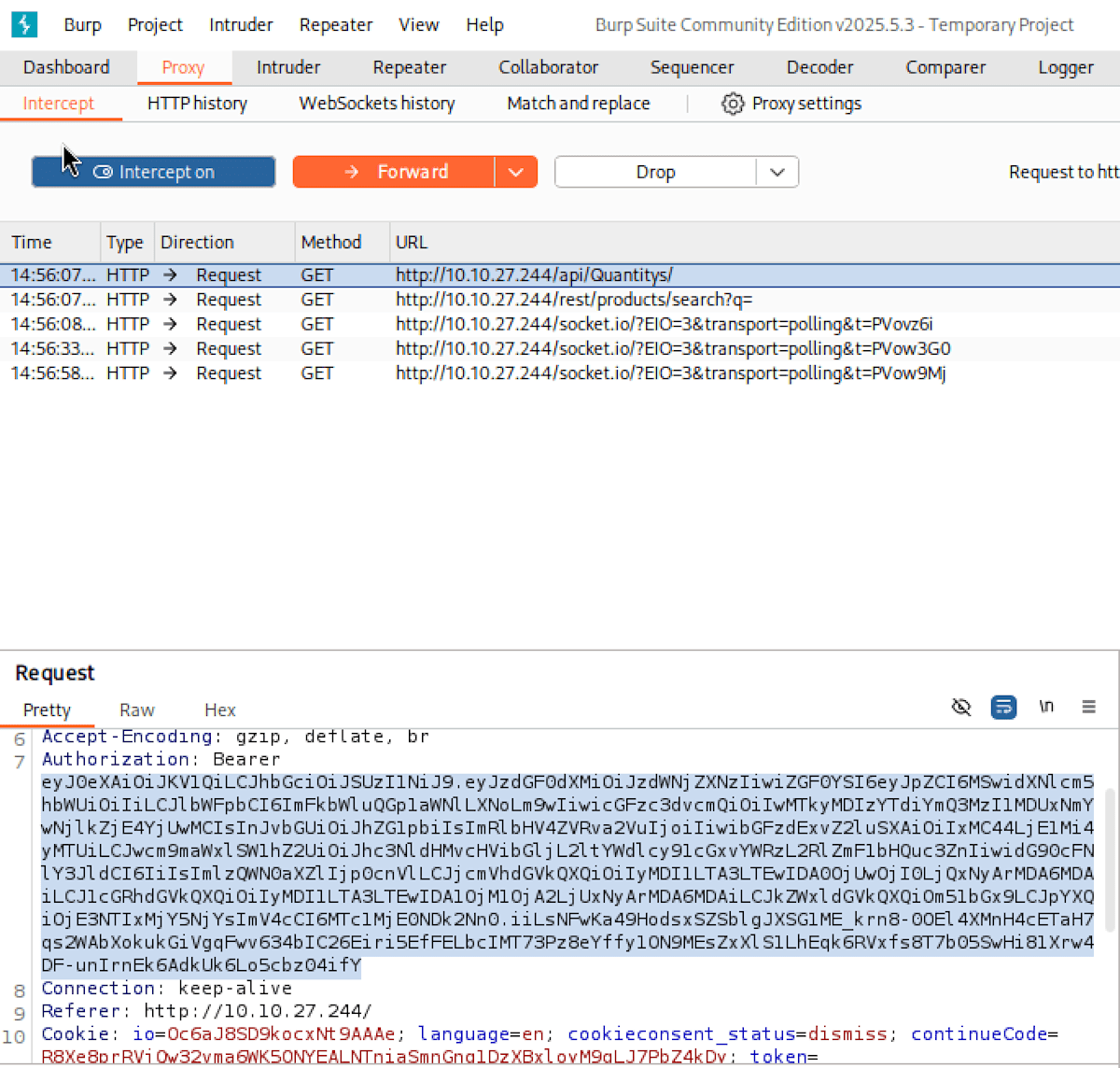Toggle the hide non-printable characters eye icon
Viewport: 1120px width, 1068px height.
961,707
